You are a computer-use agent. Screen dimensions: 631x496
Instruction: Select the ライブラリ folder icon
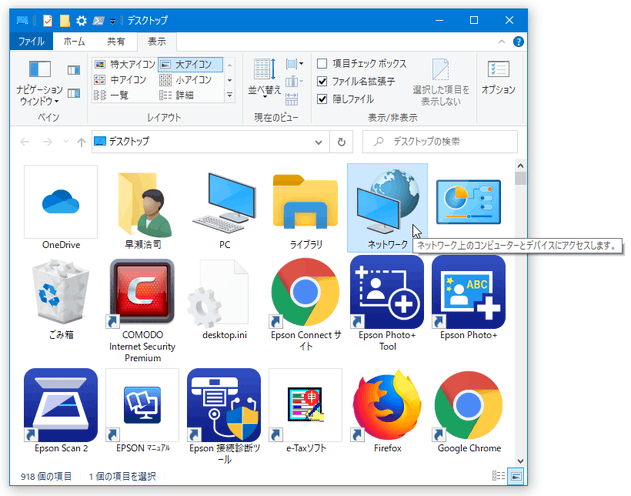[x=306, y=207]
